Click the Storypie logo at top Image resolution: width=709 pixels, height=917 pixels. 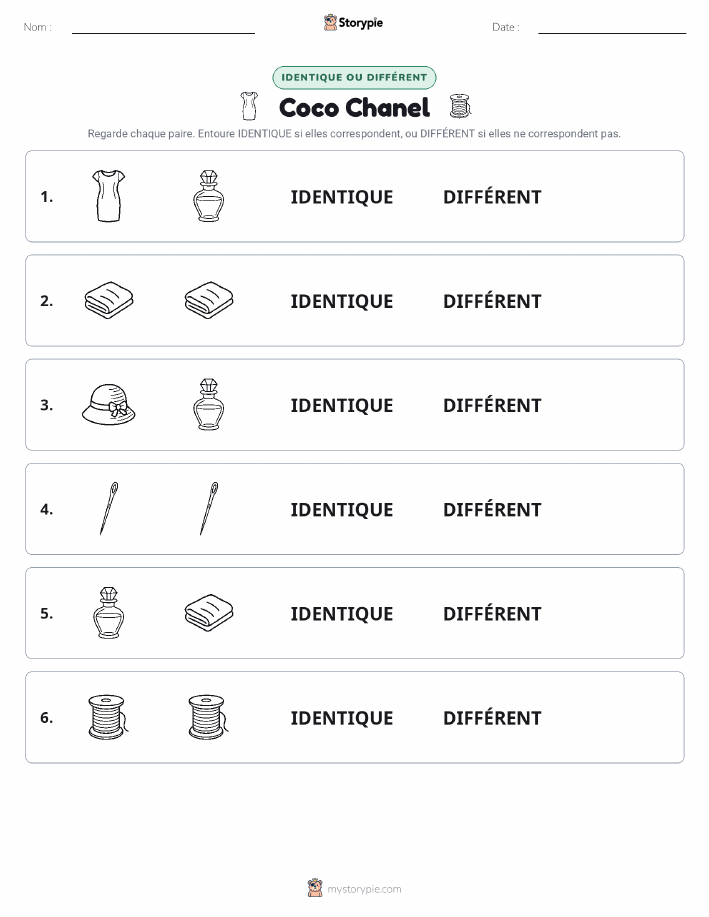coord(353,23)
